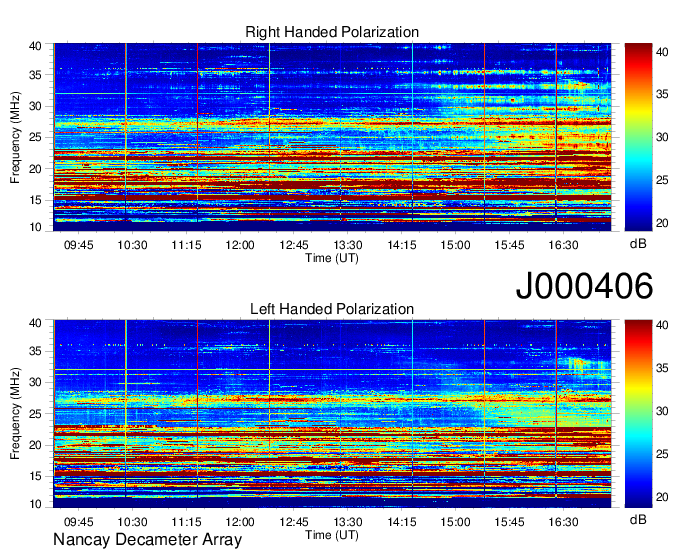Click the '20' dB value on the lower colorbar
The image size is (680, 552).
pyautogui.click(x=662, y=497)
